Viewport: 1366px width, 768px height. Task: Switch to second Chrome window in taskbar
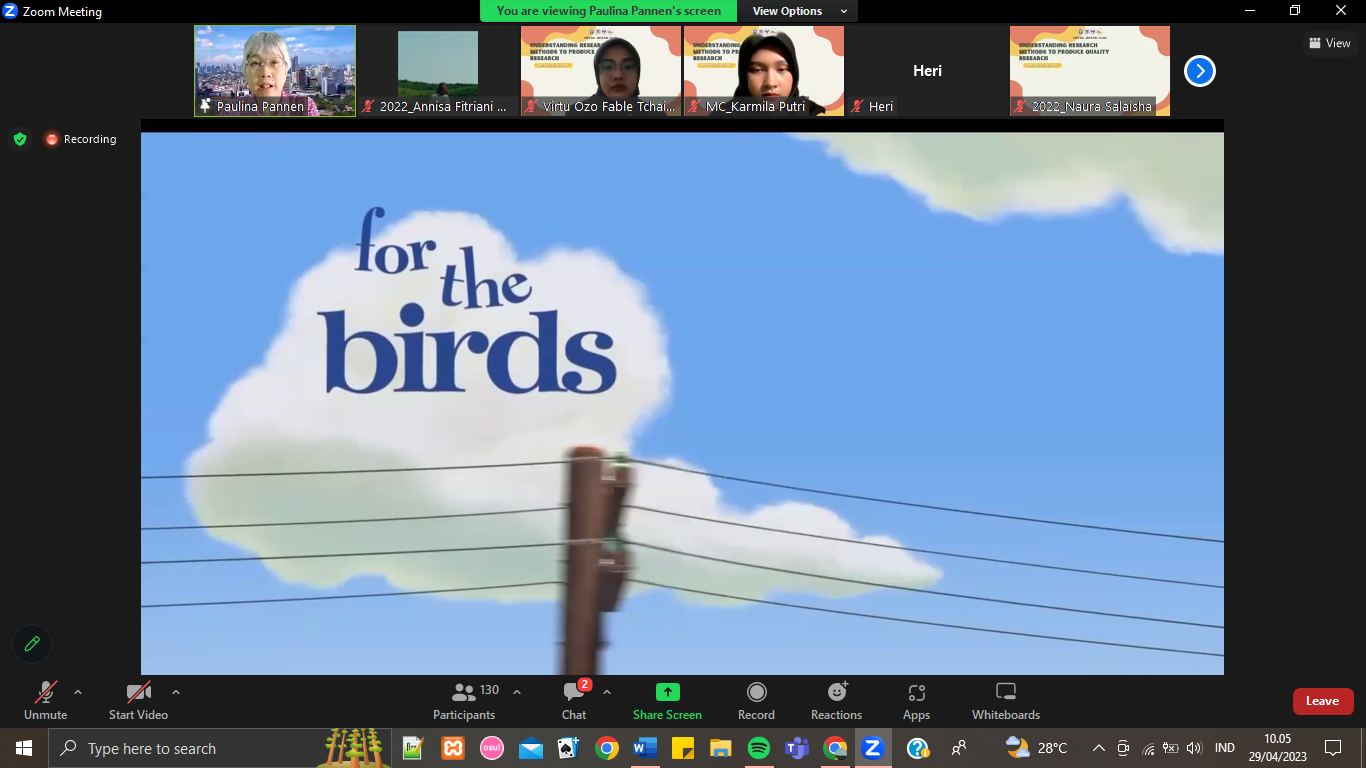pos(835,748)
